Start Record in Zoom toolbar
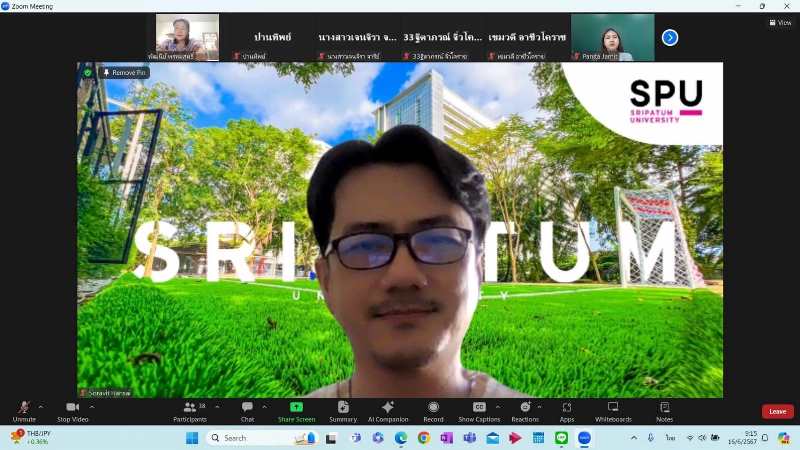 click(x=433, y=411)
